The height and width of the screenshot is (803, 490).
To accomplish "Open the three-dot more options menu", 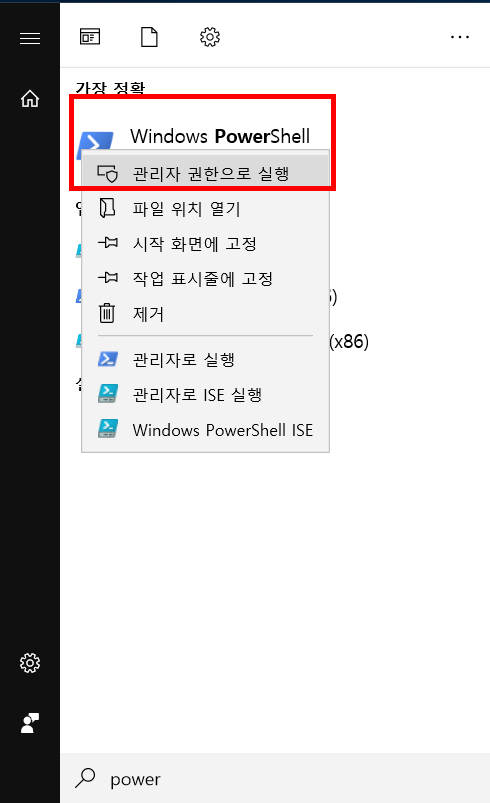I will 459,37.
